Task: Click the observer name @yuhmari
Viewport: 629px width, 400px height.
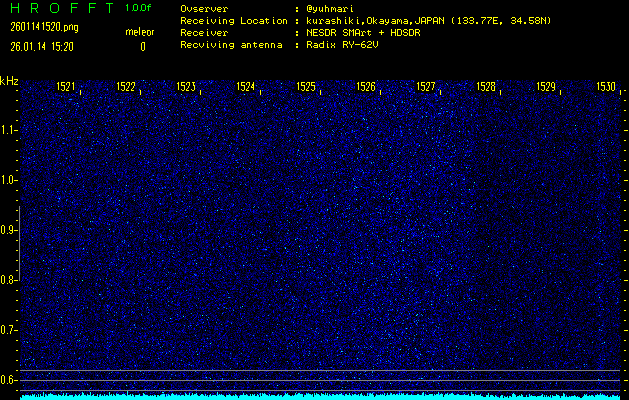Action: click(330, 9)
